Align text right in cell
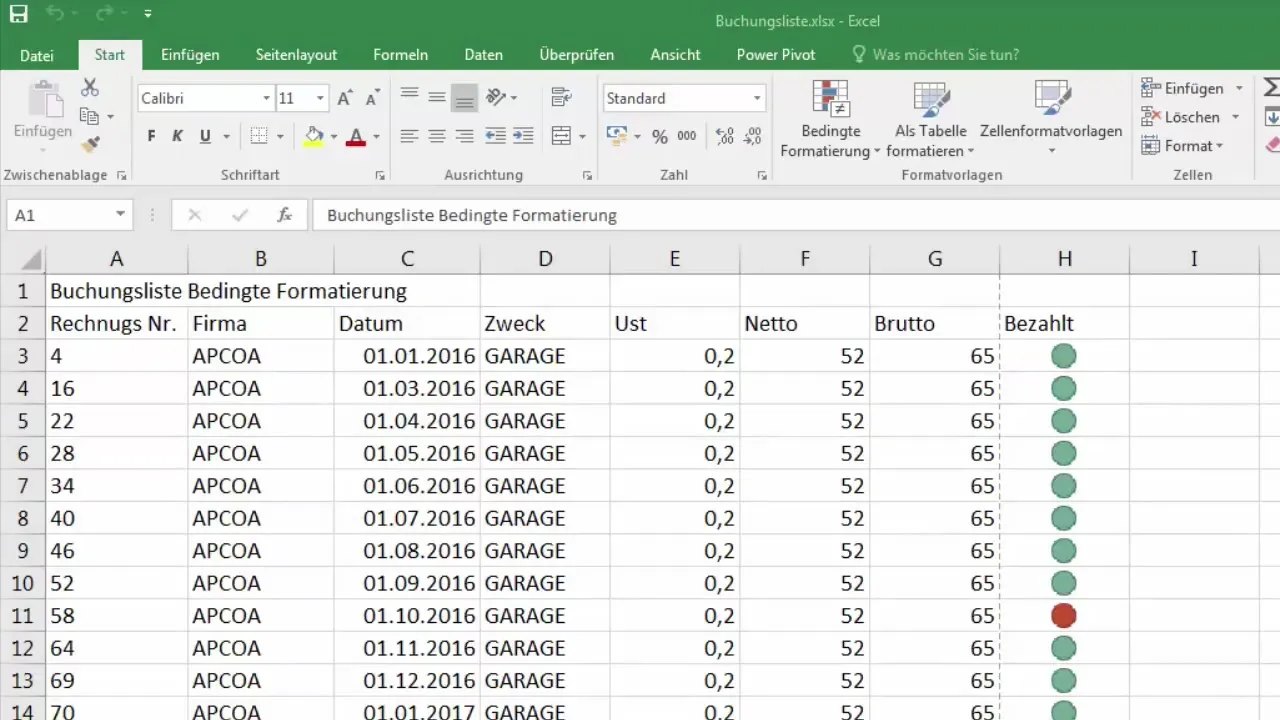 (464, 136)
